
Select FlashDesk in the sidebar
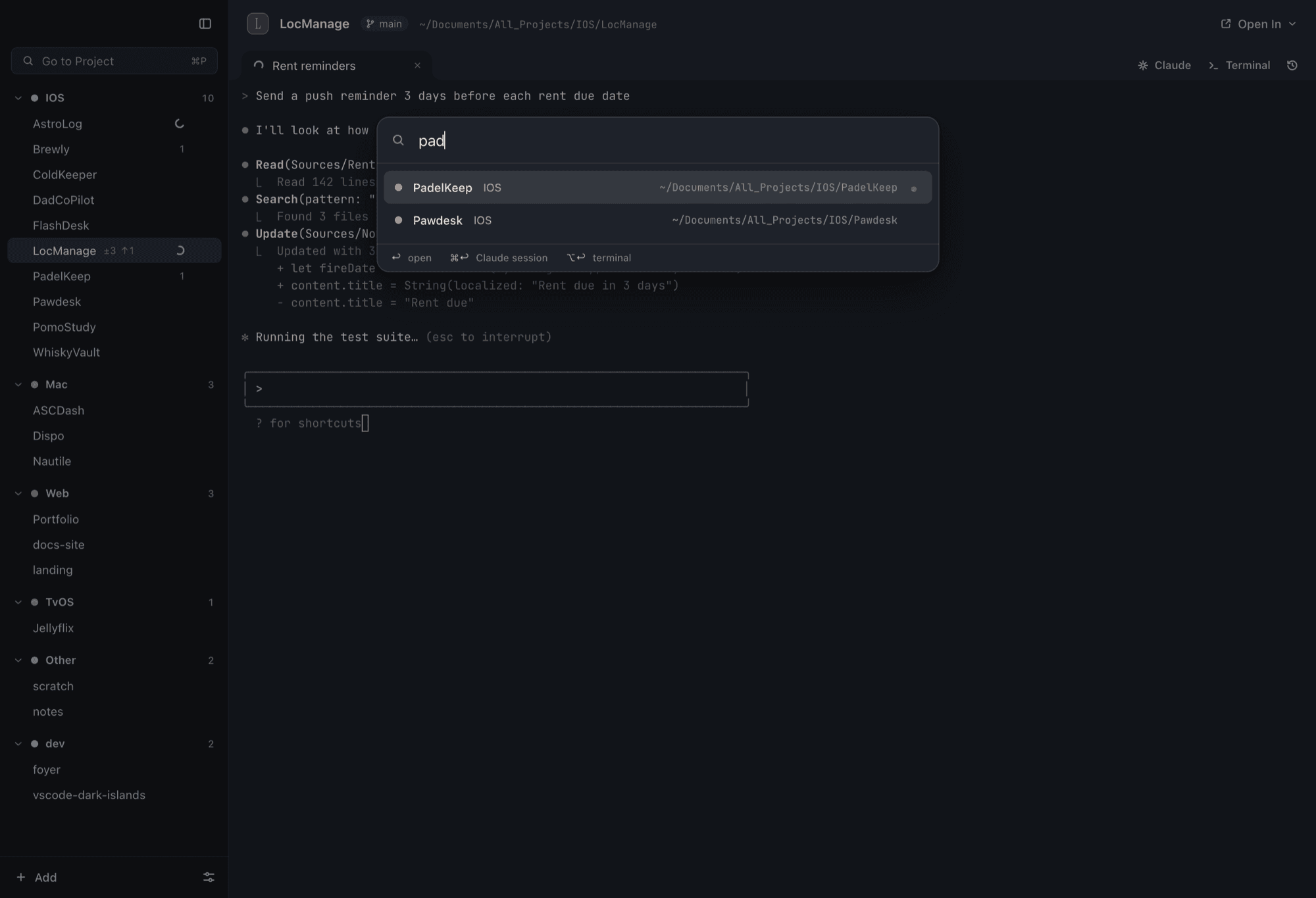click(114, 225)
